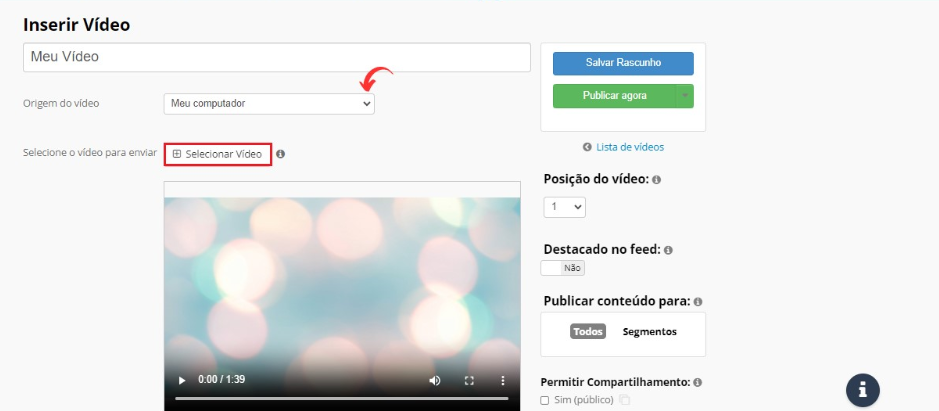The image size is (939, 411).
Task: Click info icon next to 'Publicar conteúdo para'
Action: point(698,301)
